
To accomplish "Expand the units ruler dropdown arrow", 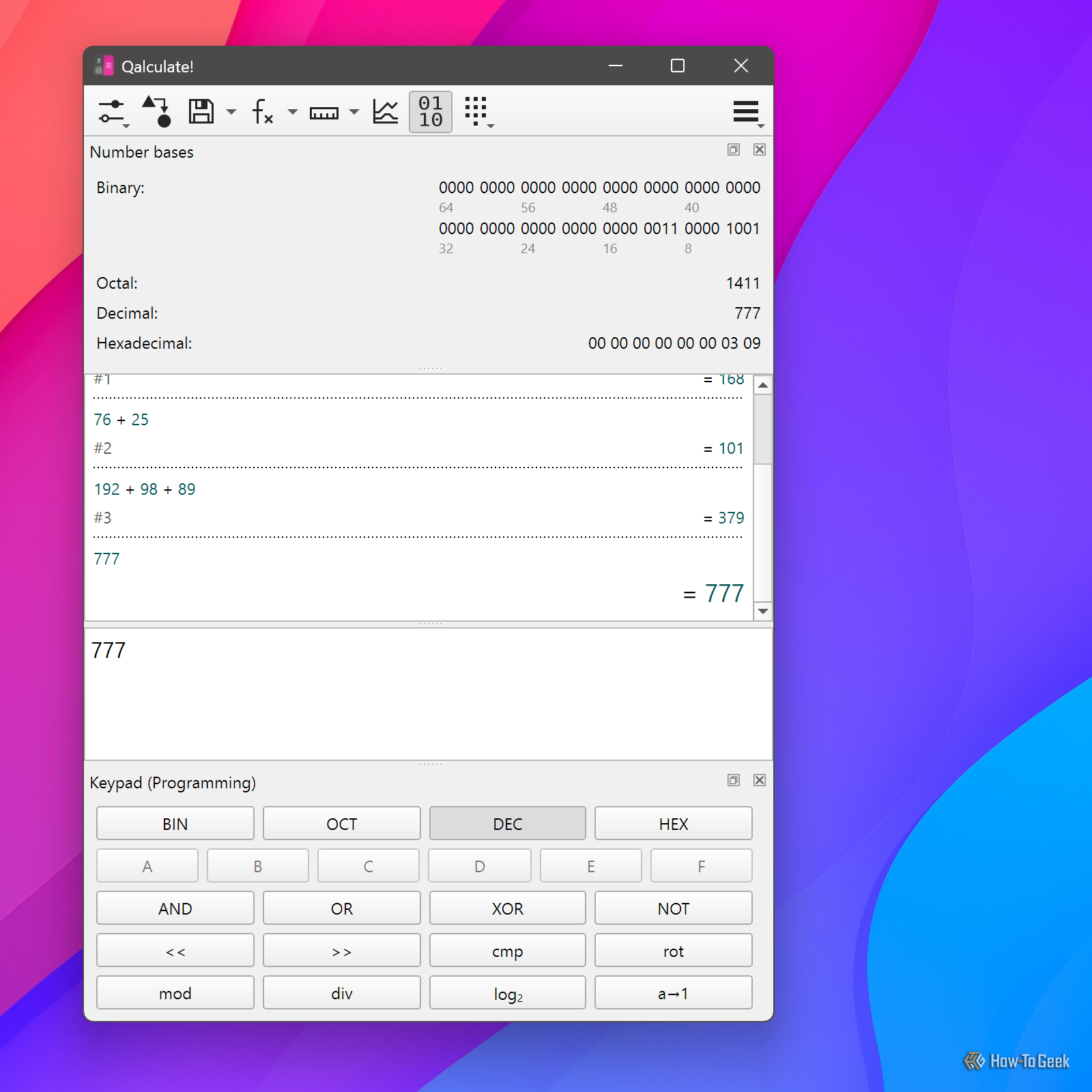I will point(354,112).
